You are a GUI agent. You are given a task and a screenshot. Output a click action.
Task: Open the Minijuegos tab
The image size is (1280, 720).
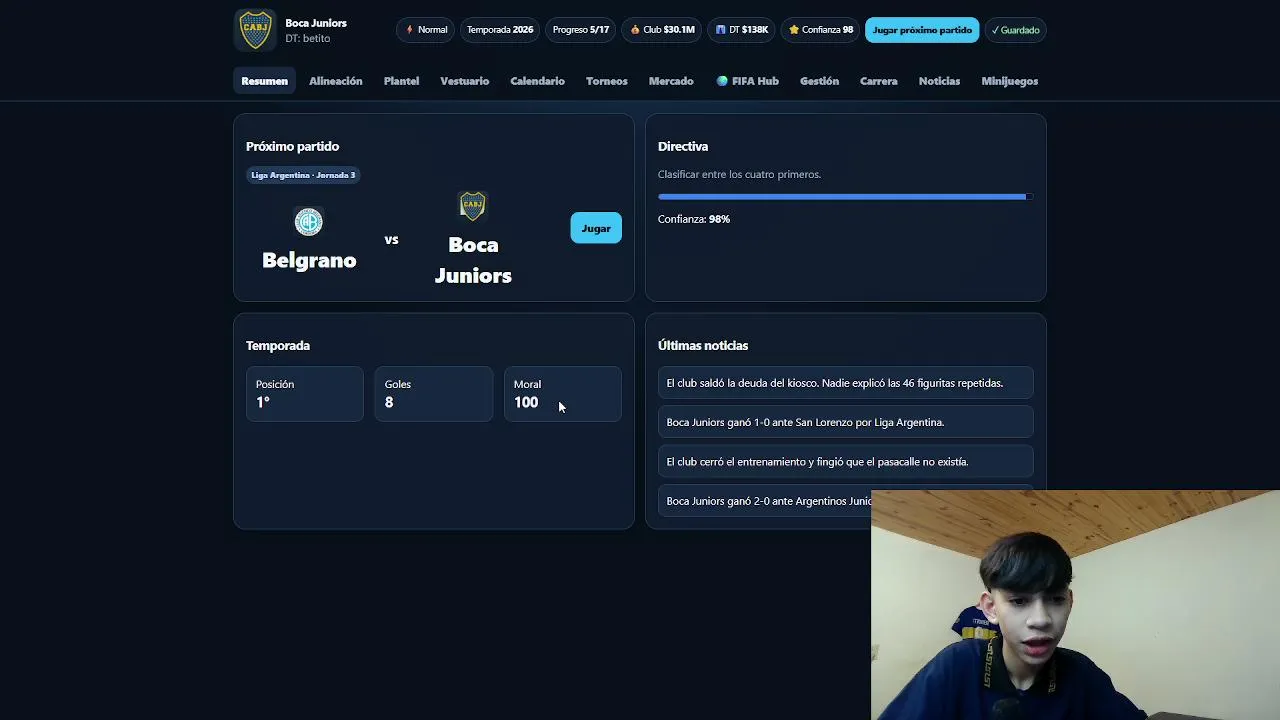pyautogui.click(x=1010, y=81)
